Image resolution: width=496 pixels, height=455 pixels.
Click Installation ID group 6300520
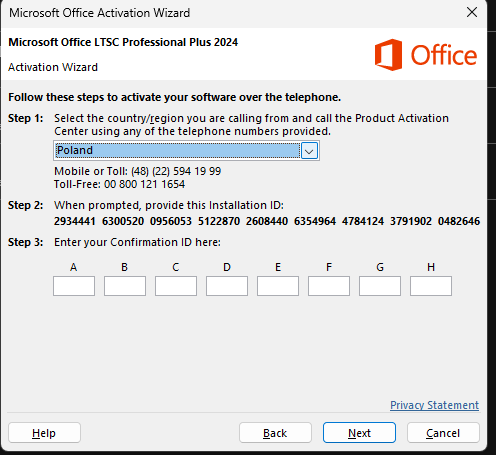point(123,221)
